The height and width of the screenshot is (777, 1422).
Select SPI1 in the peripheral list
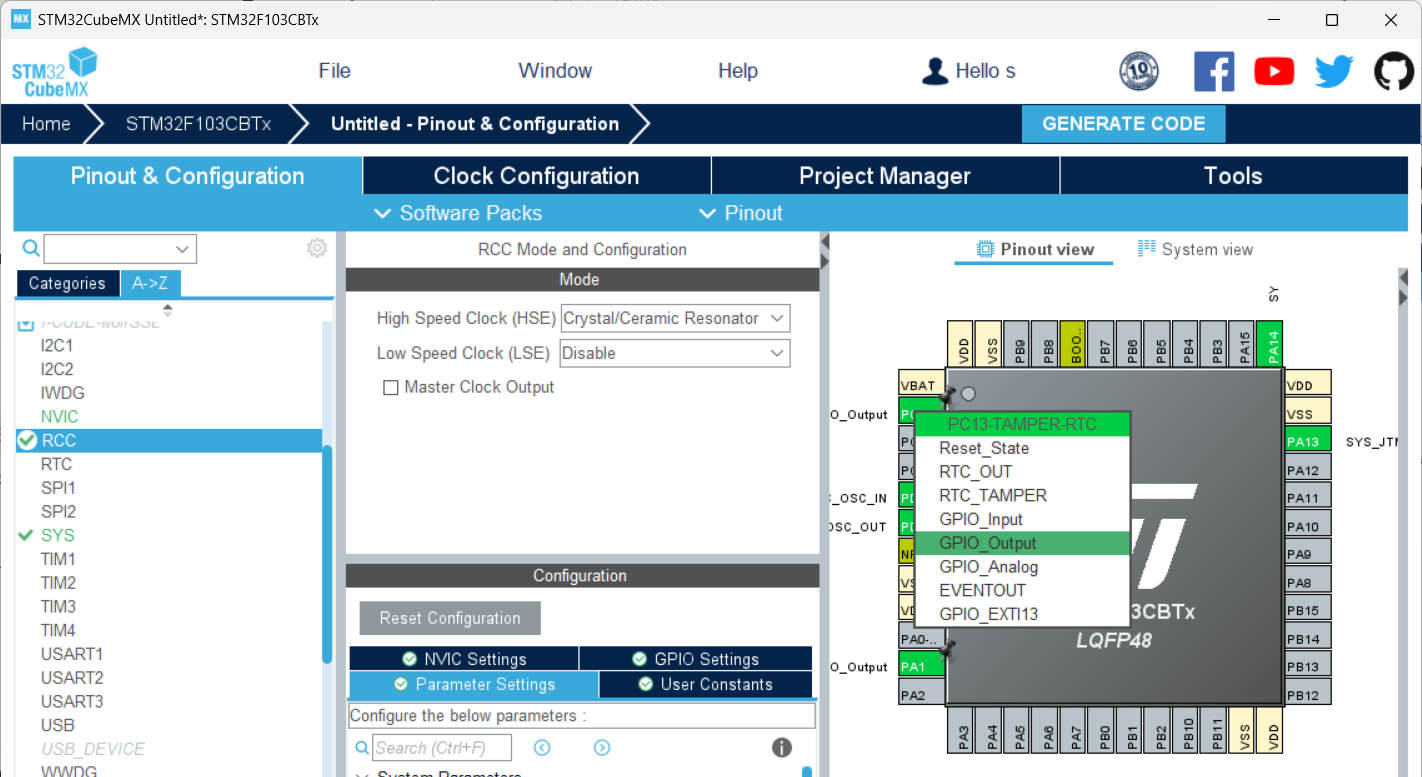[x=58, y=488]
